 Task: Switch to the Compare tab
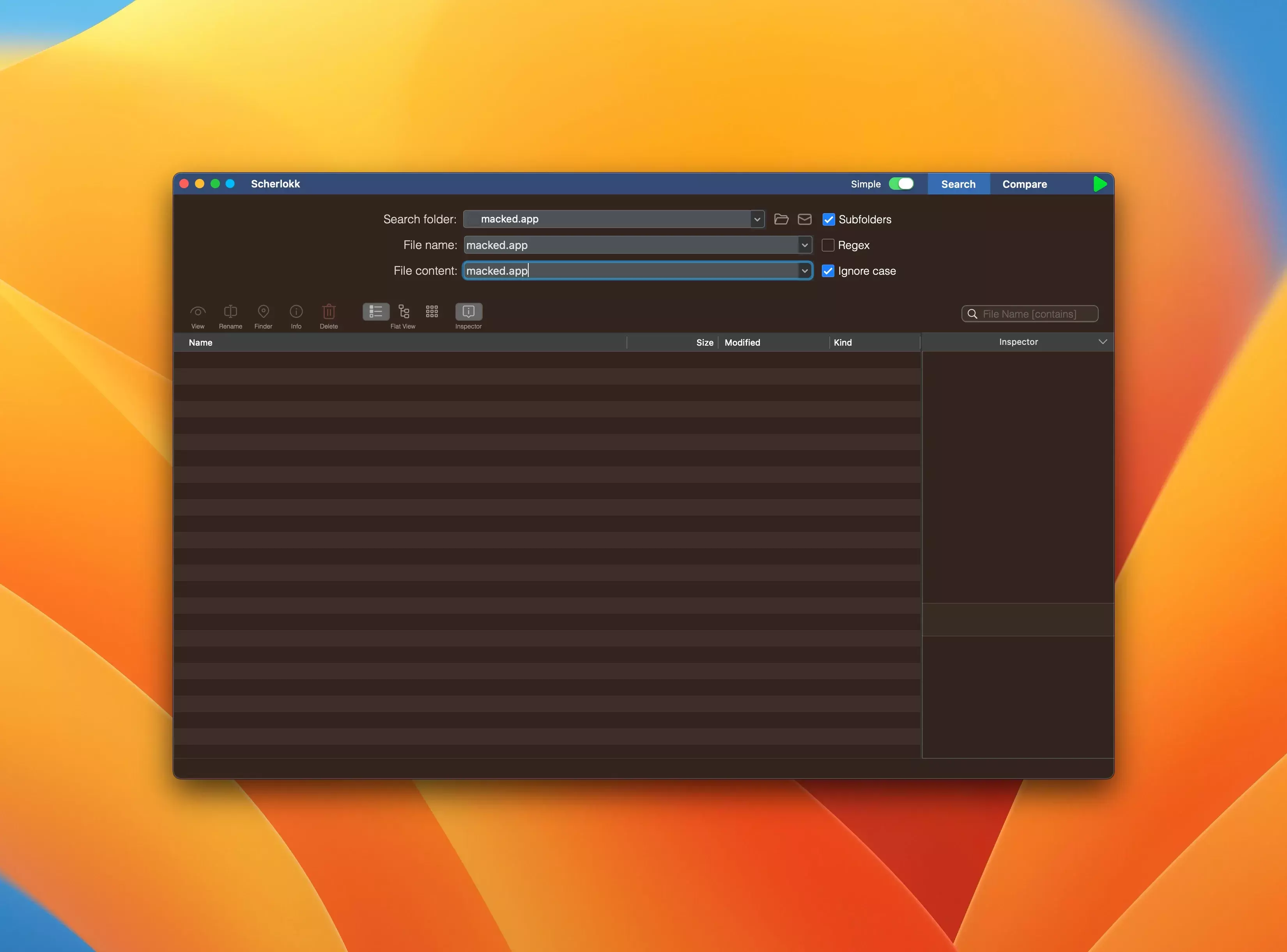click(x=1024, y=184)
